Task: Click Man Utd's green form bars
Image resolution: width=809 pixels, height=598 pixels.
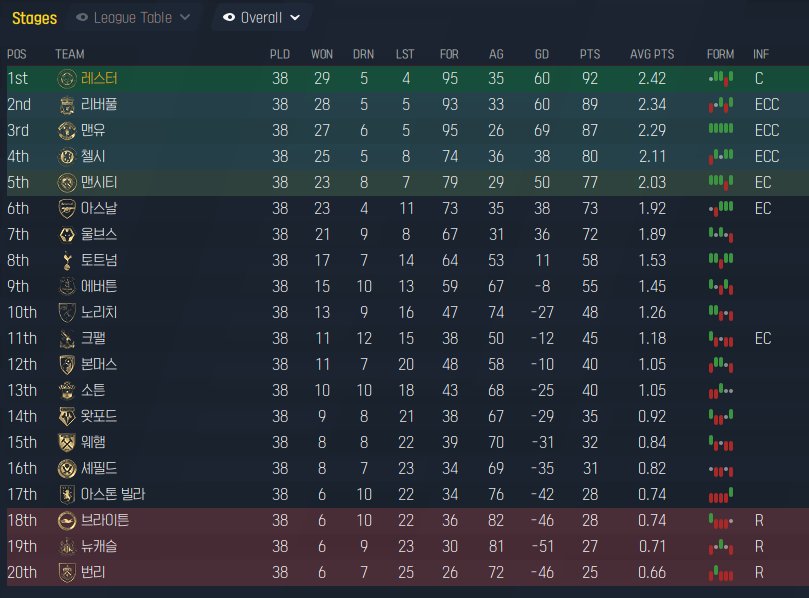Action: (x=720, y=130)
